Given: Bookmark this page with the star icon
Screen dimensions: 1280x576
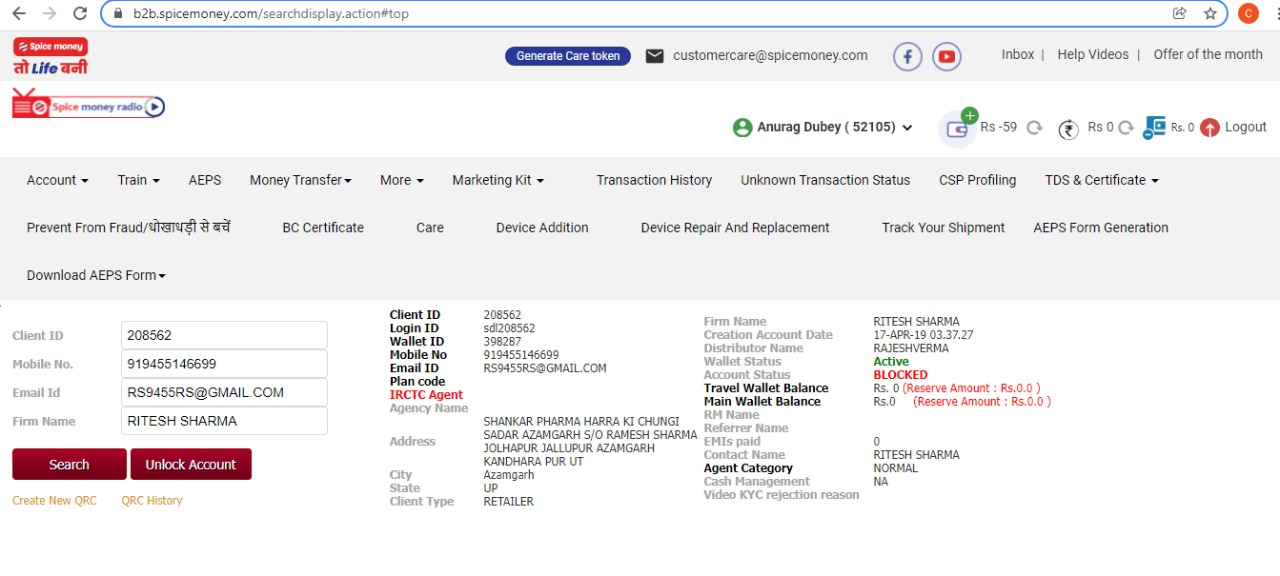Looking at the screenshot, I should click(x=1210, y=14).
